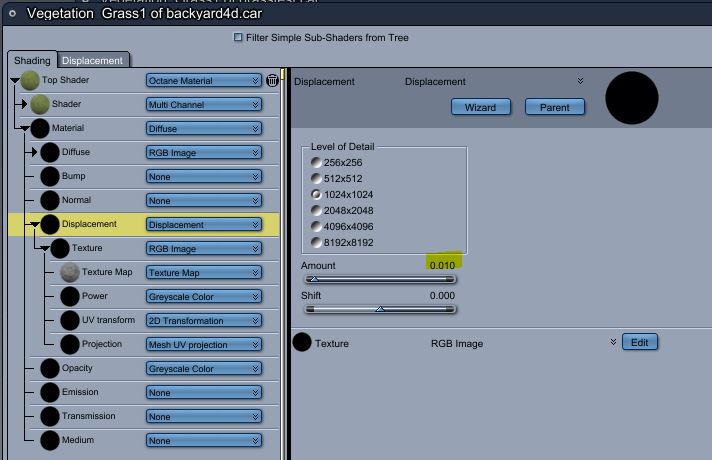Open the 2D Transformation dropdown

204,321
